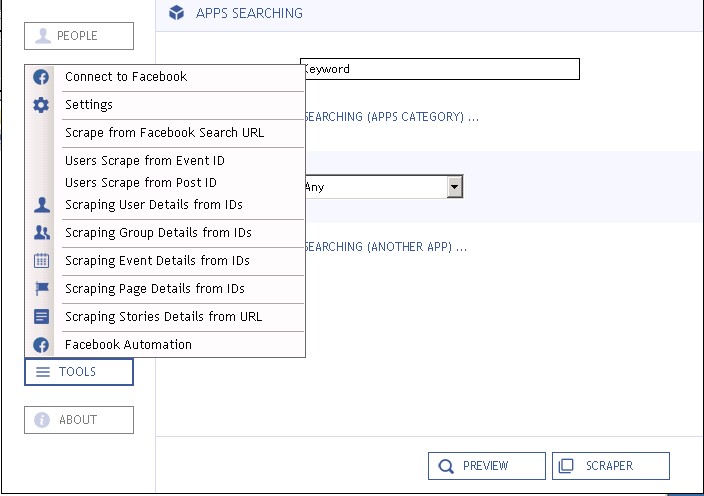Viewport: 704px width, 496px height.
Task: Click the gear icon beside Settings
Action: tap(41, 105)
